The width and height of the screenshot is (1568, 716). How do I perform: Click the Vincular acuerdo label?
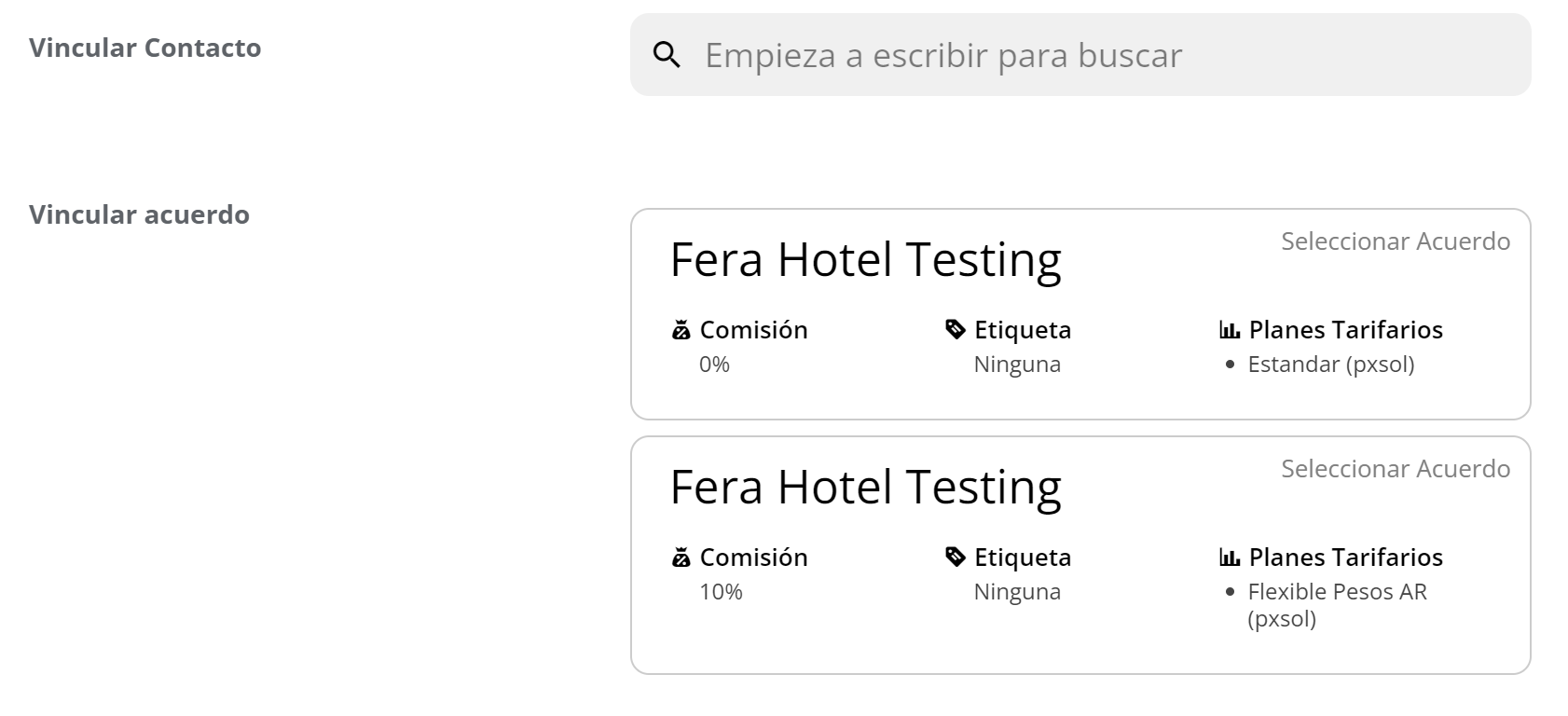[x=139, y=214]
